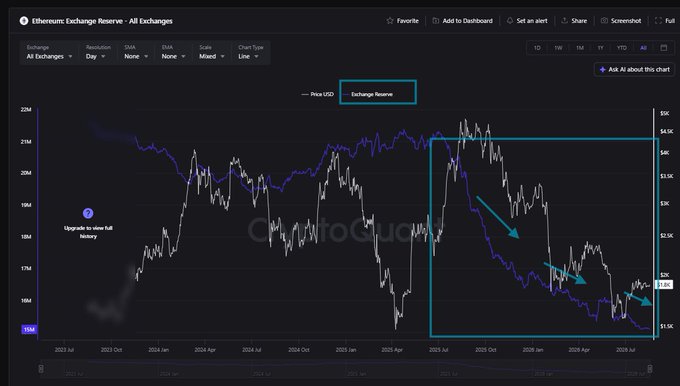The width and height of the screenshot is (680, 386).
Task: Click the chart title Ethereum: Exchange Reserve
Action: point(102,21)
